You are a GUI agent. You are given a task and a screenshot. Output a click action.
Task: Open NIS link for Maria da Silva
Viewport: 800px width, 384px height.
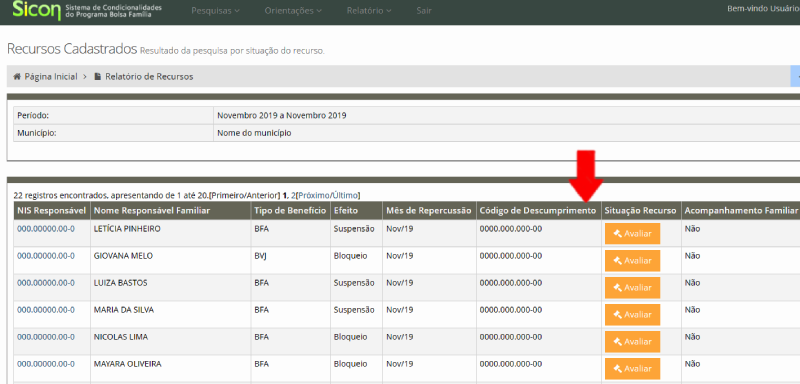point(46,310)
